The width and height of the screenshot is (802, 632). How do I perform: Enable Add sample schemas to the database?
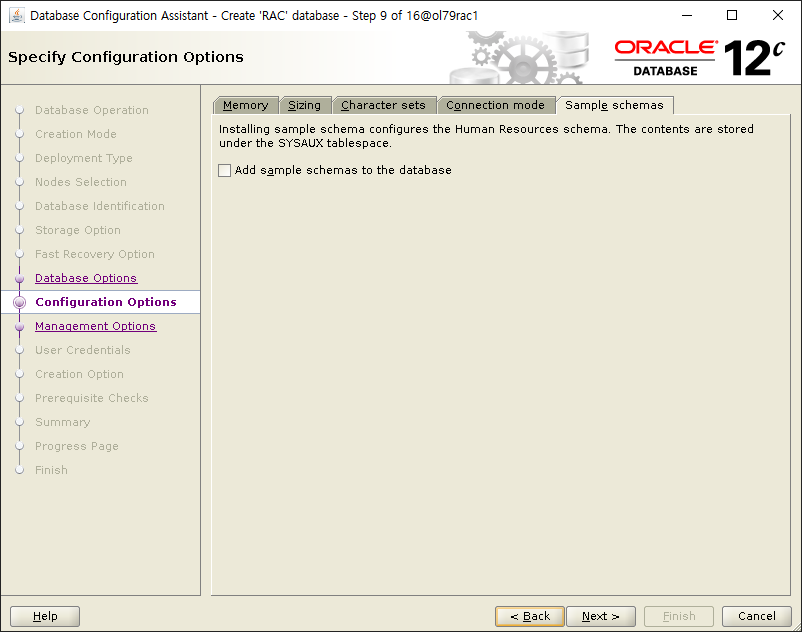pyautogui.click(x=225, y=170)
